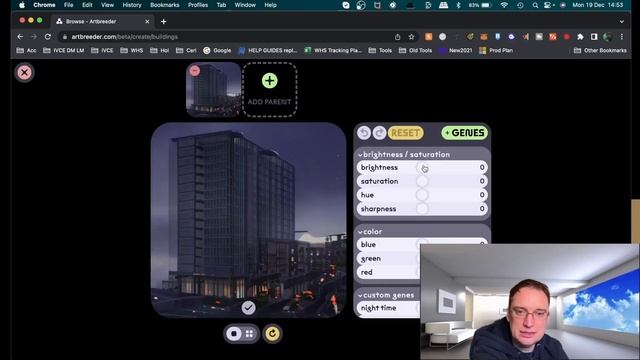This screenshot has height=360, width=640.
Task: Open the History menu
Action: pos(132,5)
